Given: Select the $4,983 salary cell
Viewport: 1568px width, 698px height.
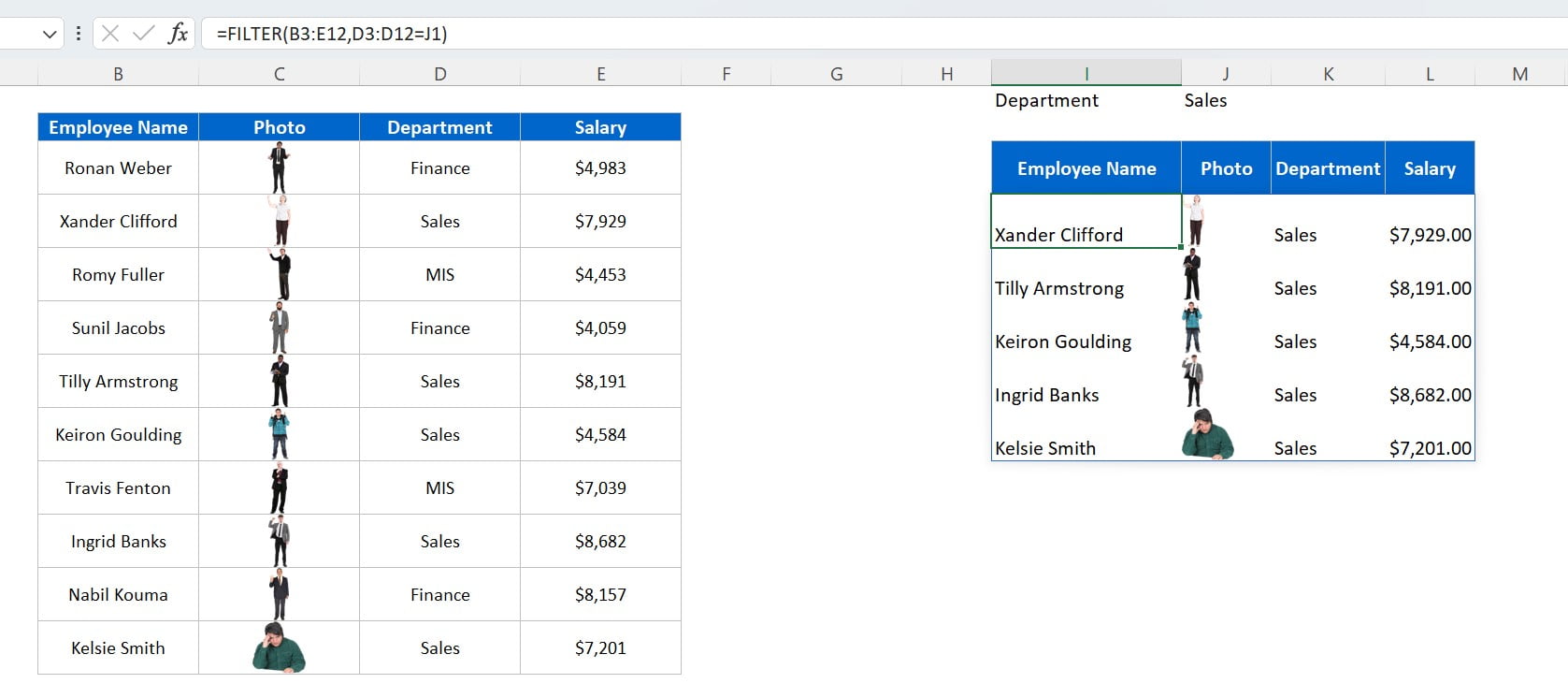Looking at the screenshot, I should pos(601,167).
